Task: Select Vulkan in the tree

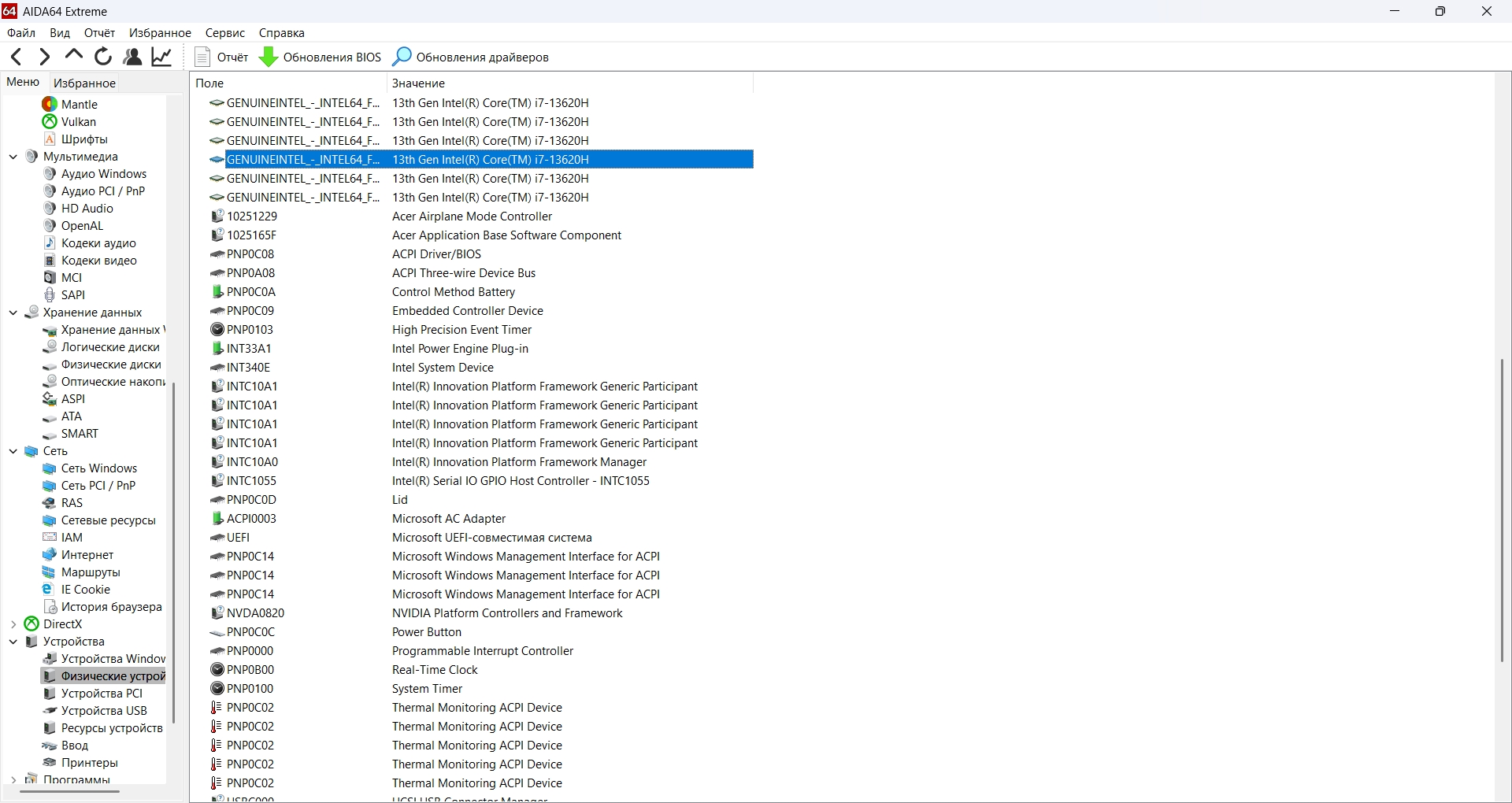Action: point(69,122)
